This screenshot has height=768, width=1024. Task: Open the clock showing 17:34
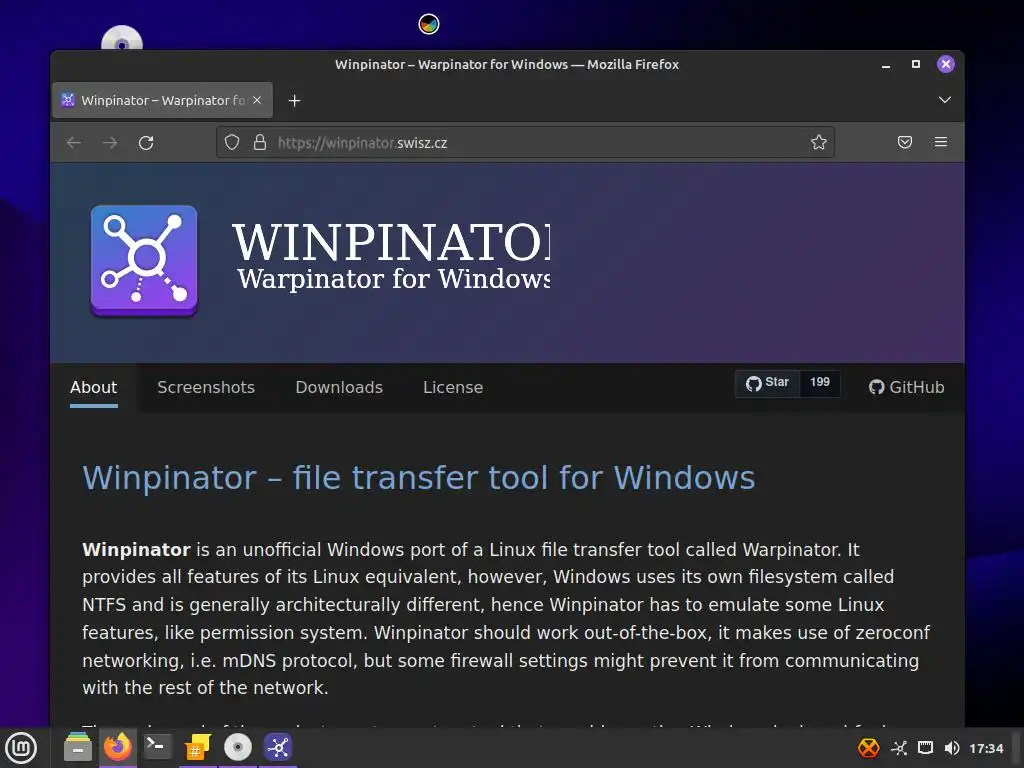pyautogui.click(x=986, y=748)
